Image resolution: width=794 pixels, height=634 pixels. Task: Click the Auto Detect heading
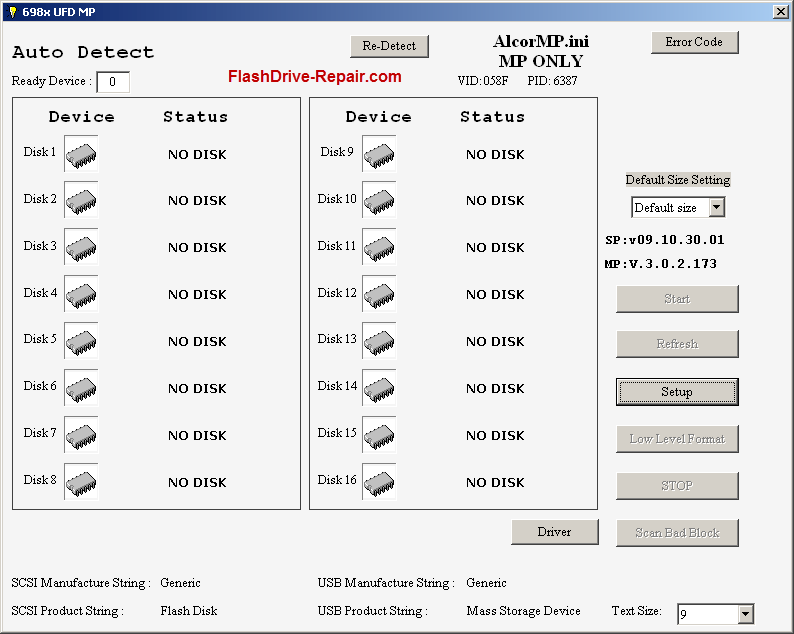coord(83,52)
